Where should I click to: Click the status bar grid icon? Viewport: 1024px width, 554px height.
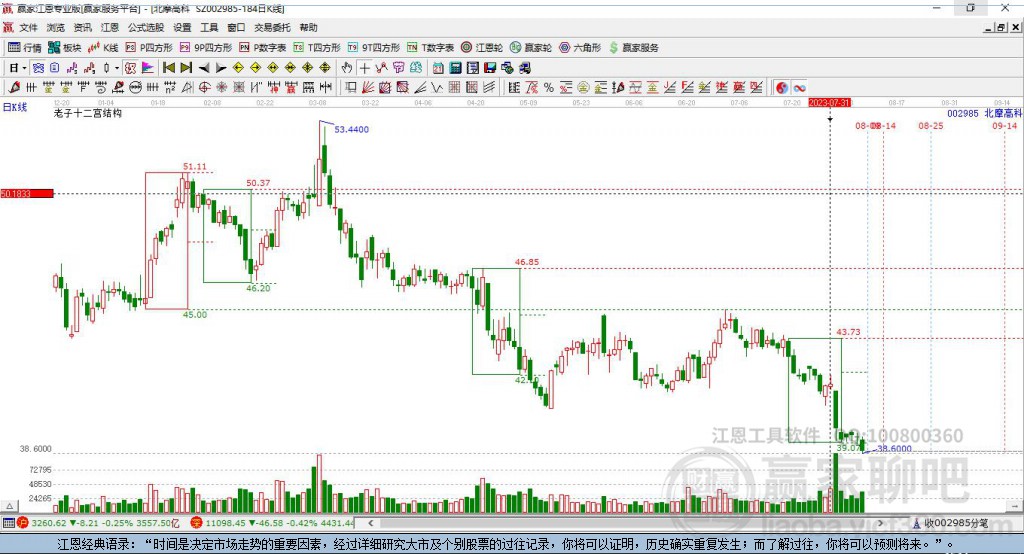(8, 523)
